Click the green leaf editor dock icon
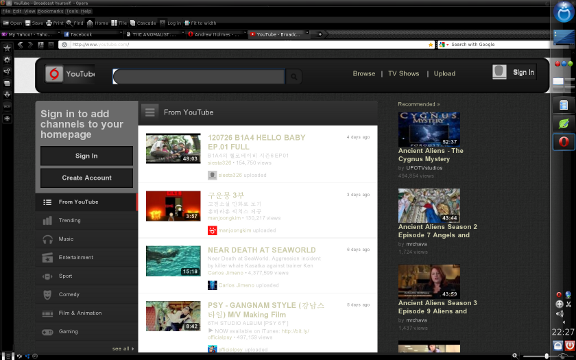The height and width of the screenshot is (360, 576). (564, 123)
